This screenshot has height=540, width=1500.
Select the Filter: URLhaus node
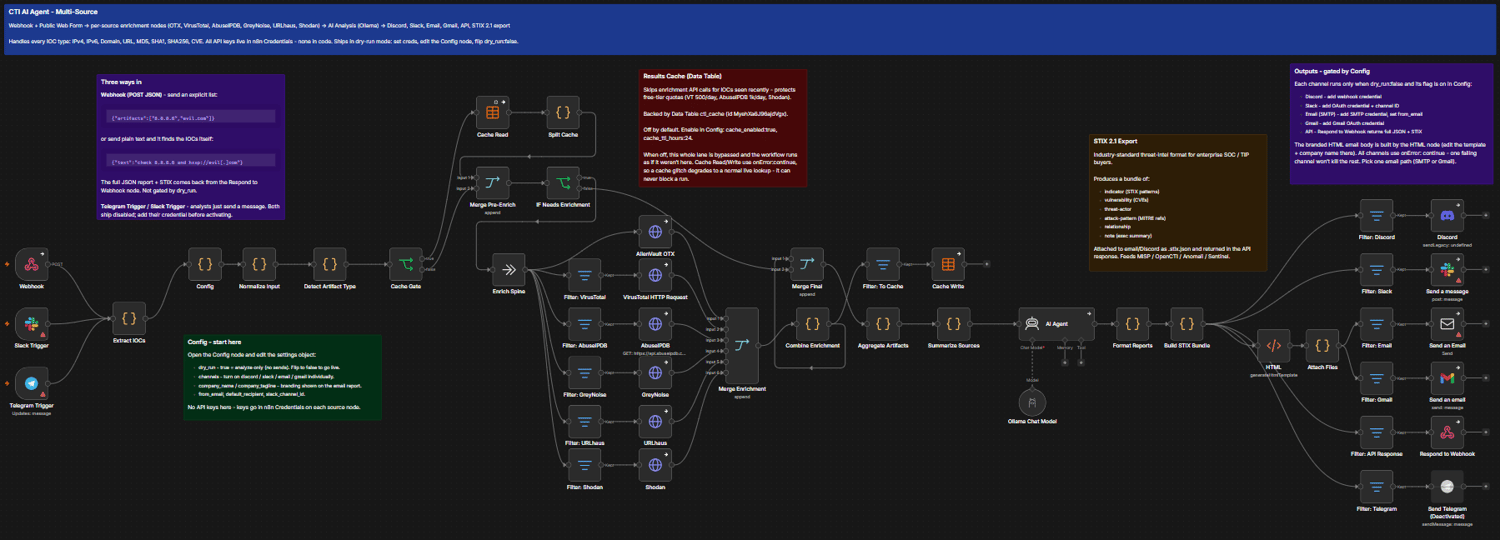pos(585,421)
